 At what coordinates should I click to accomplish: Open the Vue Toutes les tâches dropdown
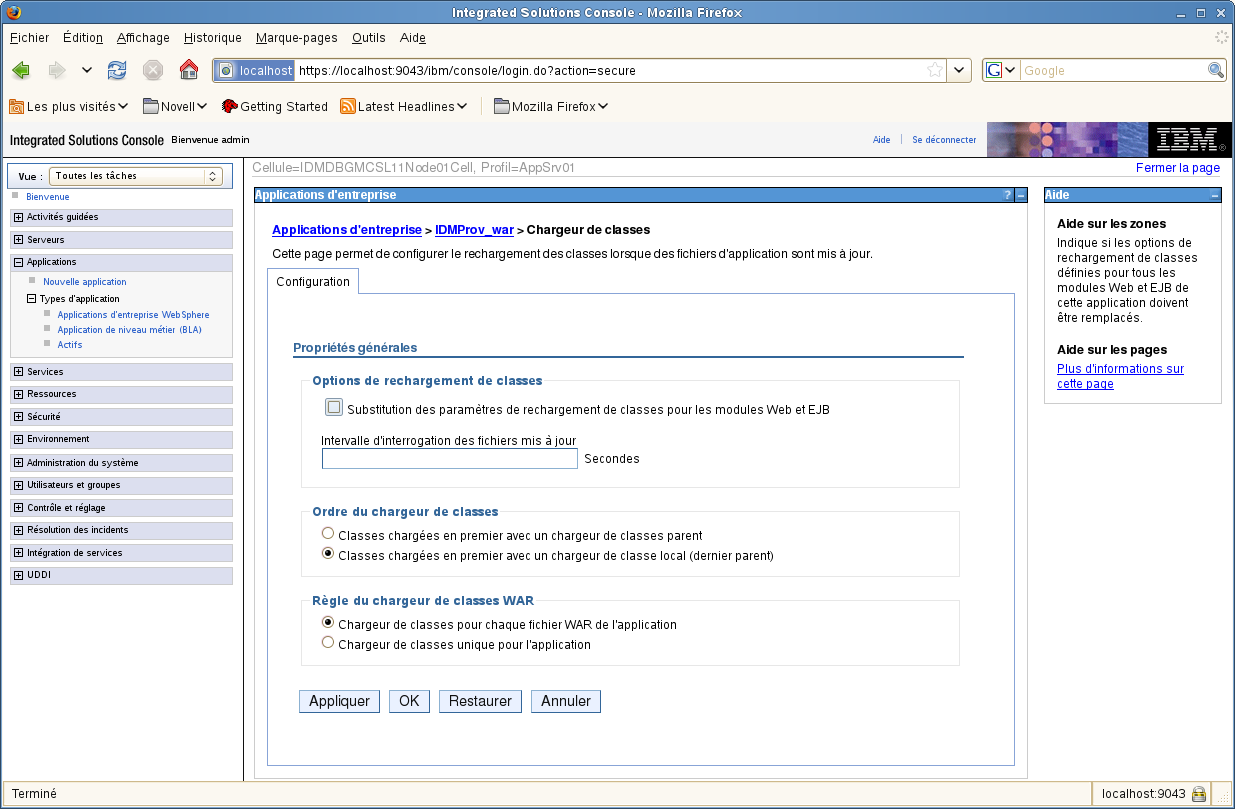pos(136,176)
